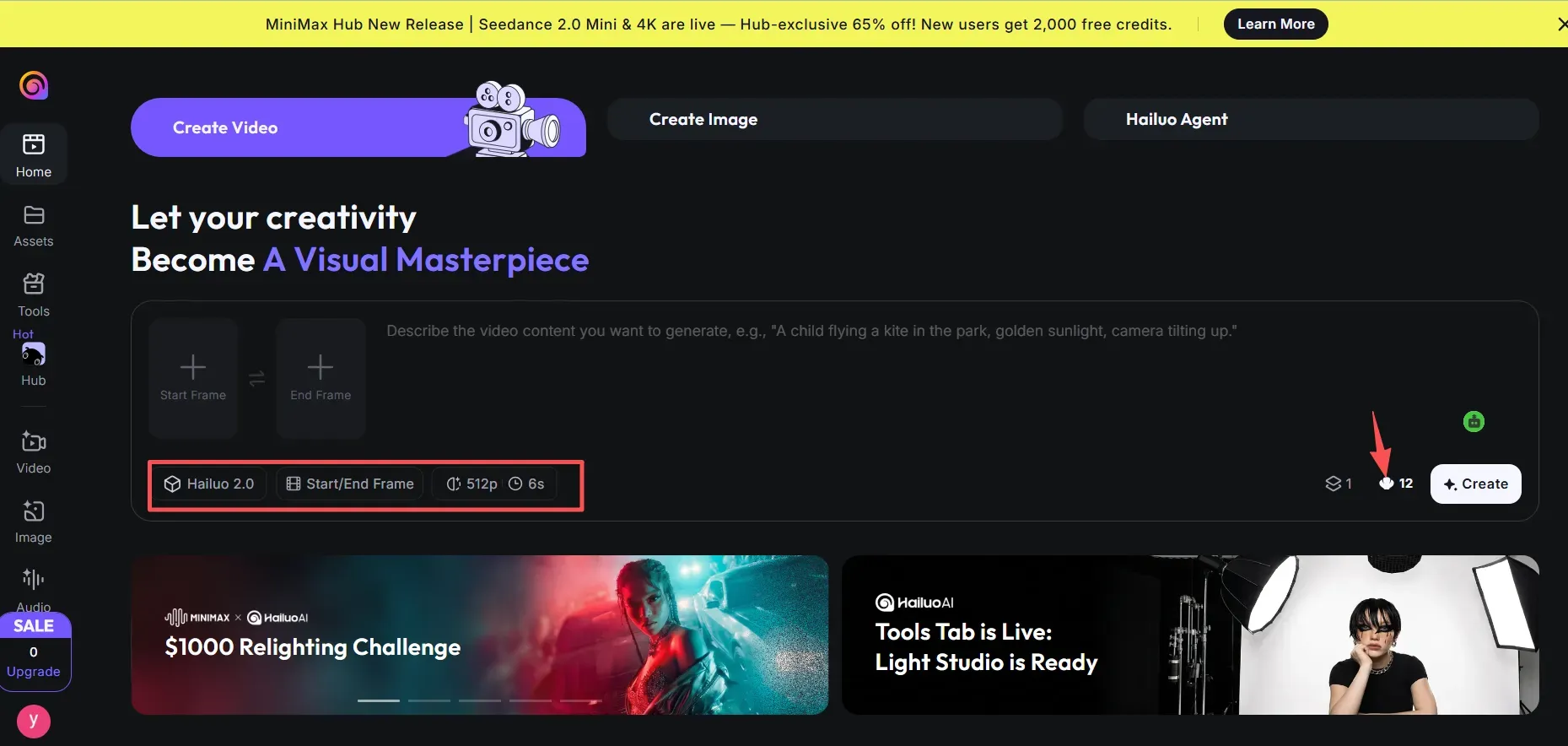Open Video section in sidebar
This screenshot has height=746, width=1568.
click(x=34, y=452)
